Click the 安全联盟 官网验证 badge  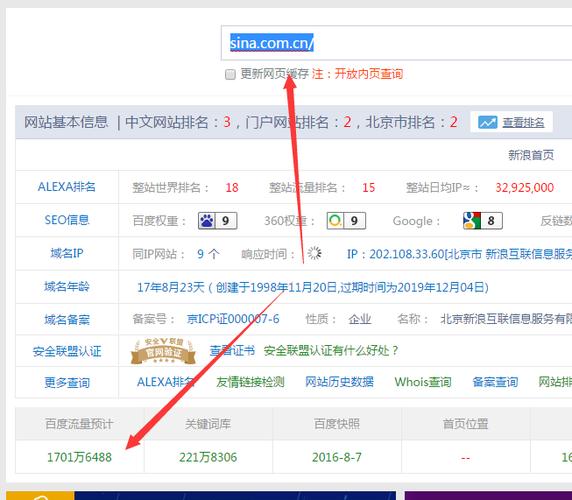pos(163,351)
